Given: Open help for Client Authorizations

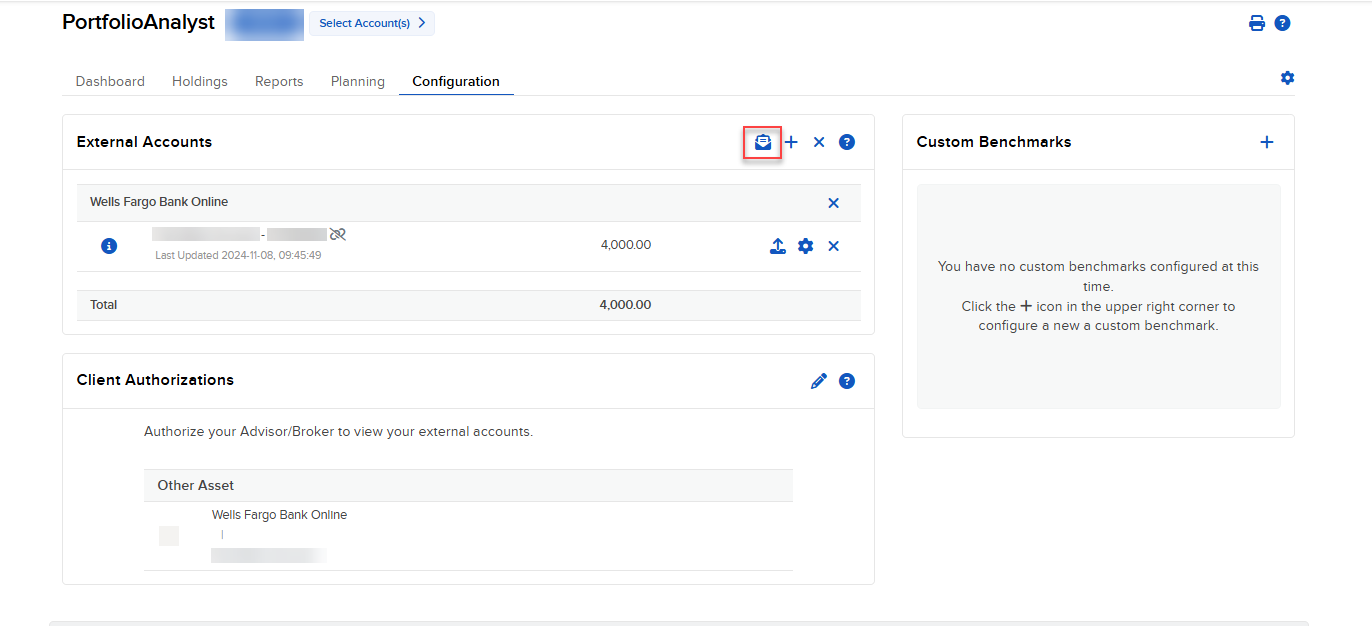Looking at the screenshot, I should point(847,381).
